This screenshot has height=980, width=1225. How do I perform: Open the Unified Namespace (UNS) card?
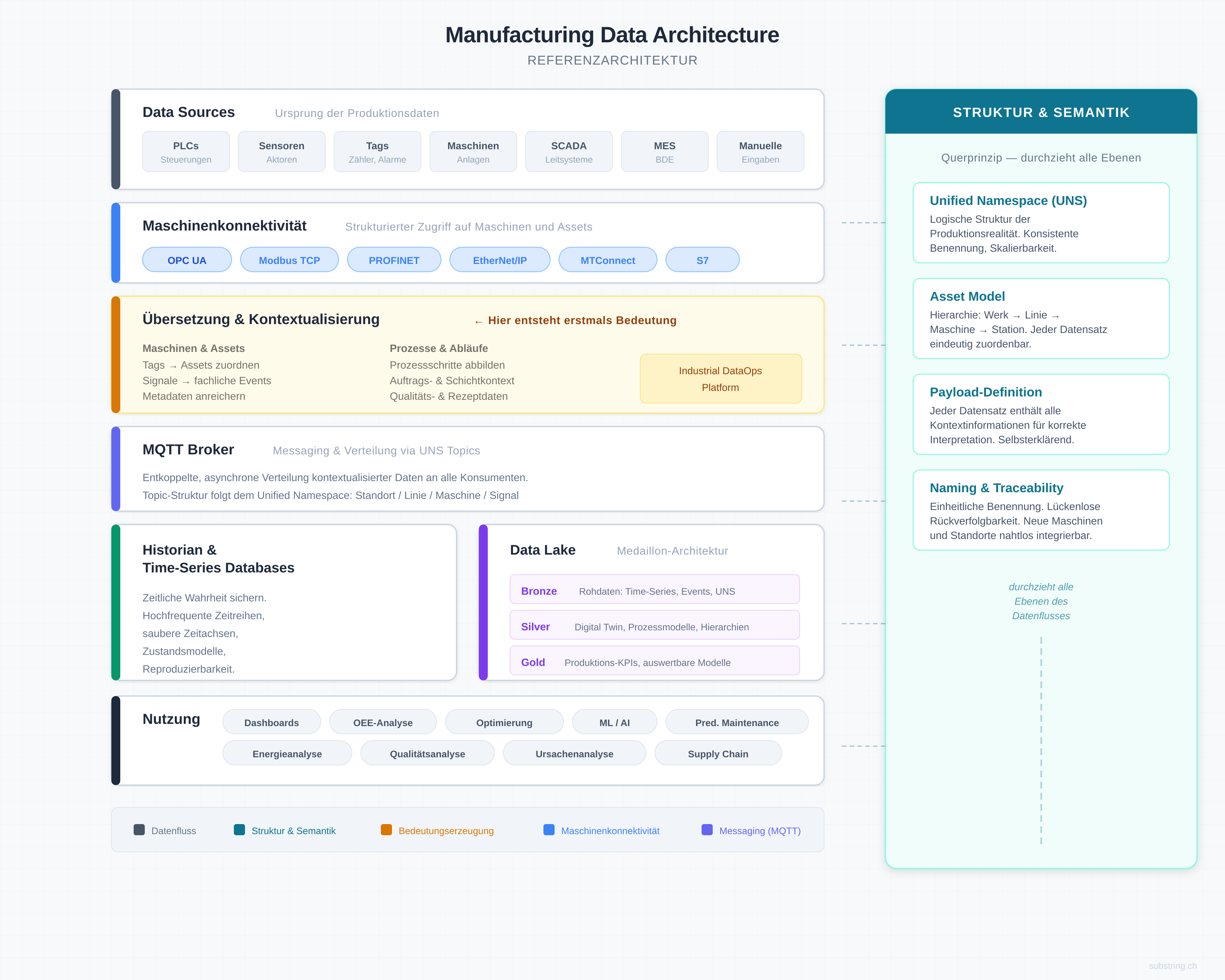(x=1041, y=223)
